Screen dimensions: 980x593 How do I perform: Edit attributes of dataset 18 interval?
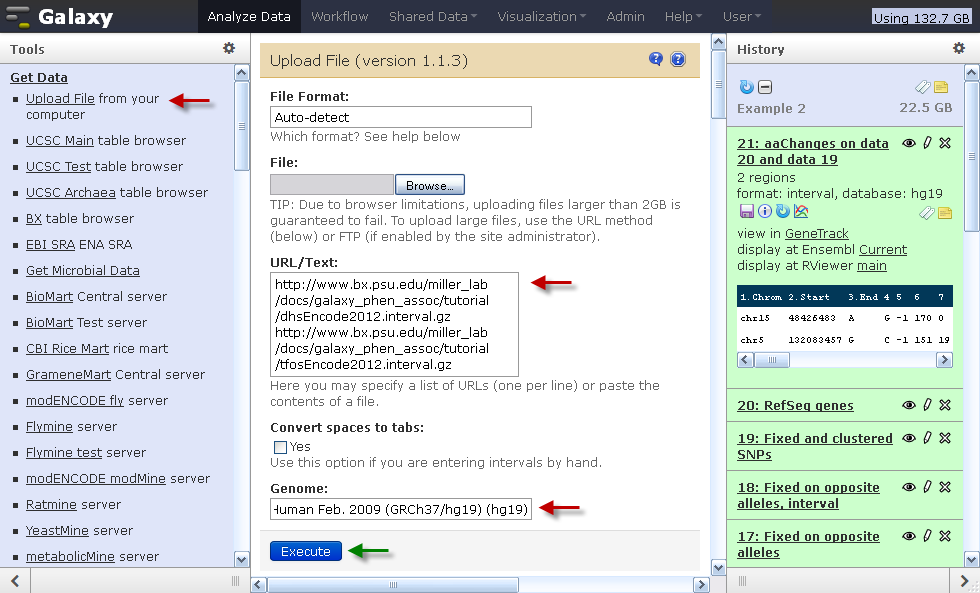tap(928, 487)
